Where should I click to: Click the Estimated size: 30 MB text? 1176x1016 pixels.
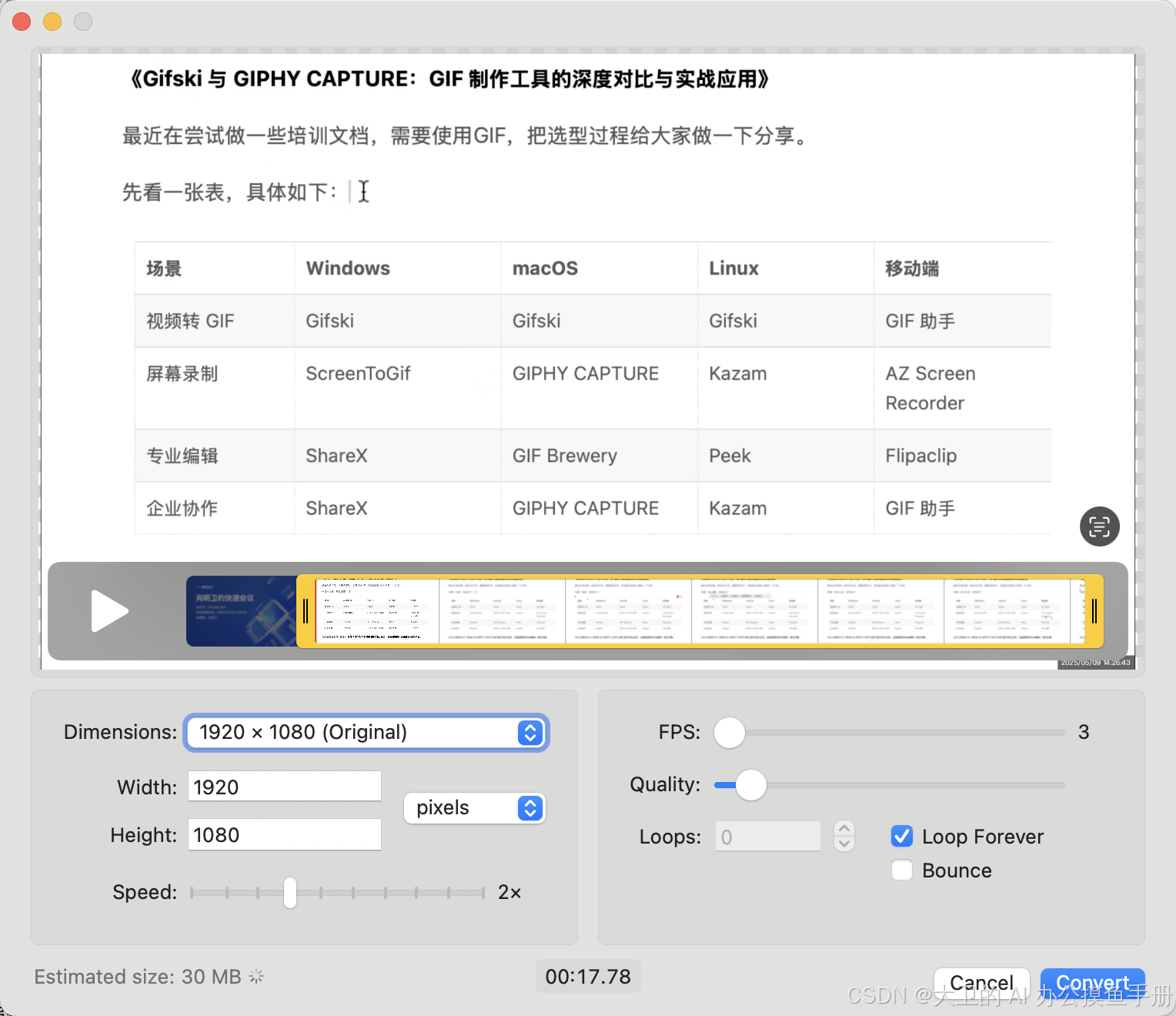point(138,977)
